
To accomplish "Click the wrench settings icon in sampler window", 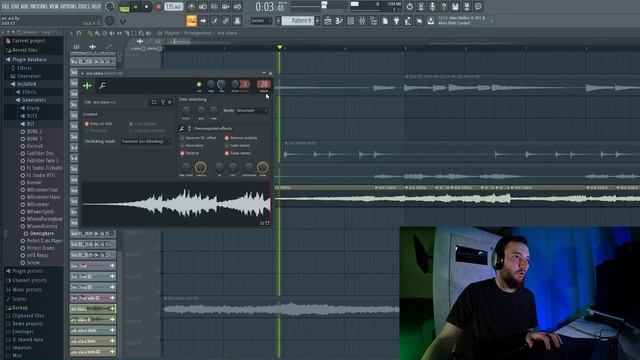I will 102,86.
